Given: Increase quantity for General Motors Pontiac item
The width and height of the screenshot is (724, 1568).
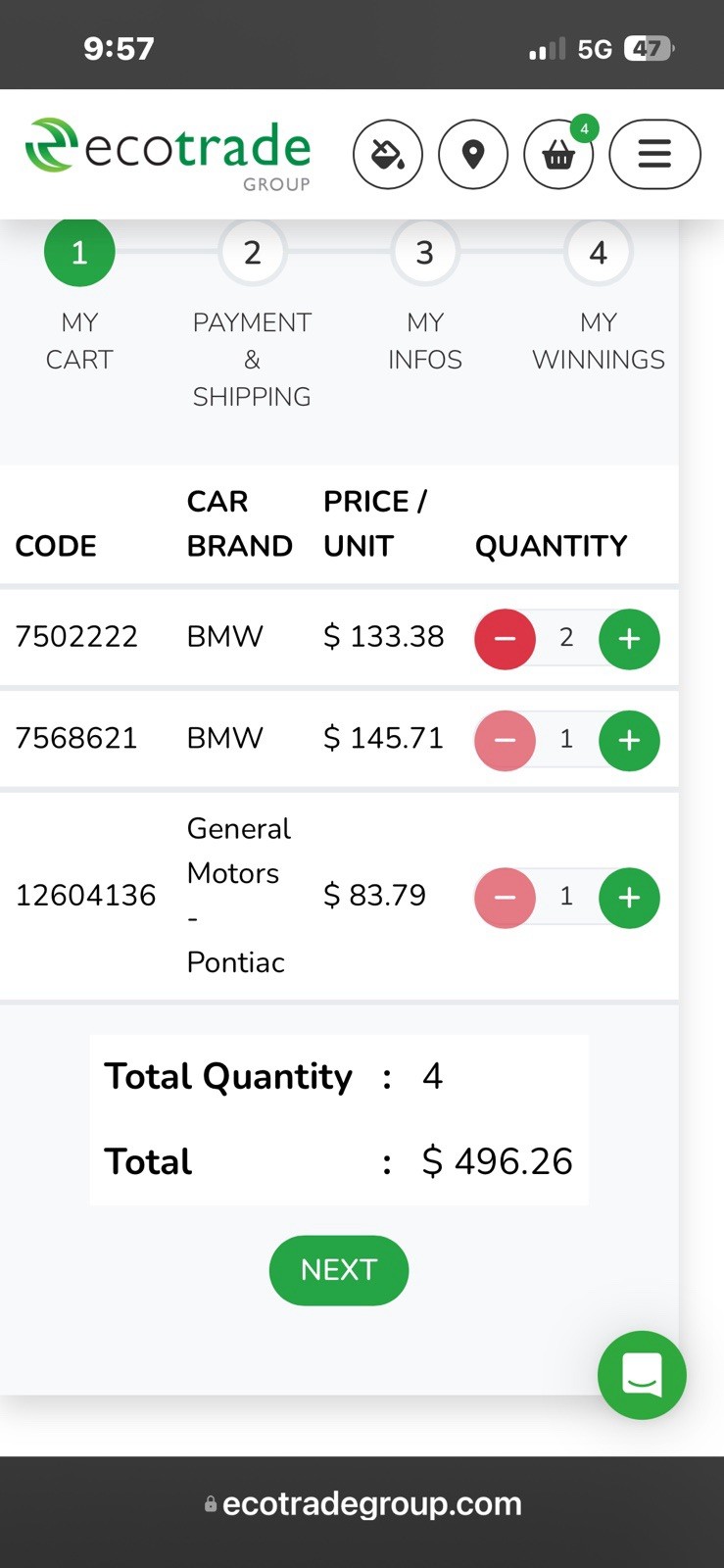Looking at the screenshot, I should click(x=629, y=897).
